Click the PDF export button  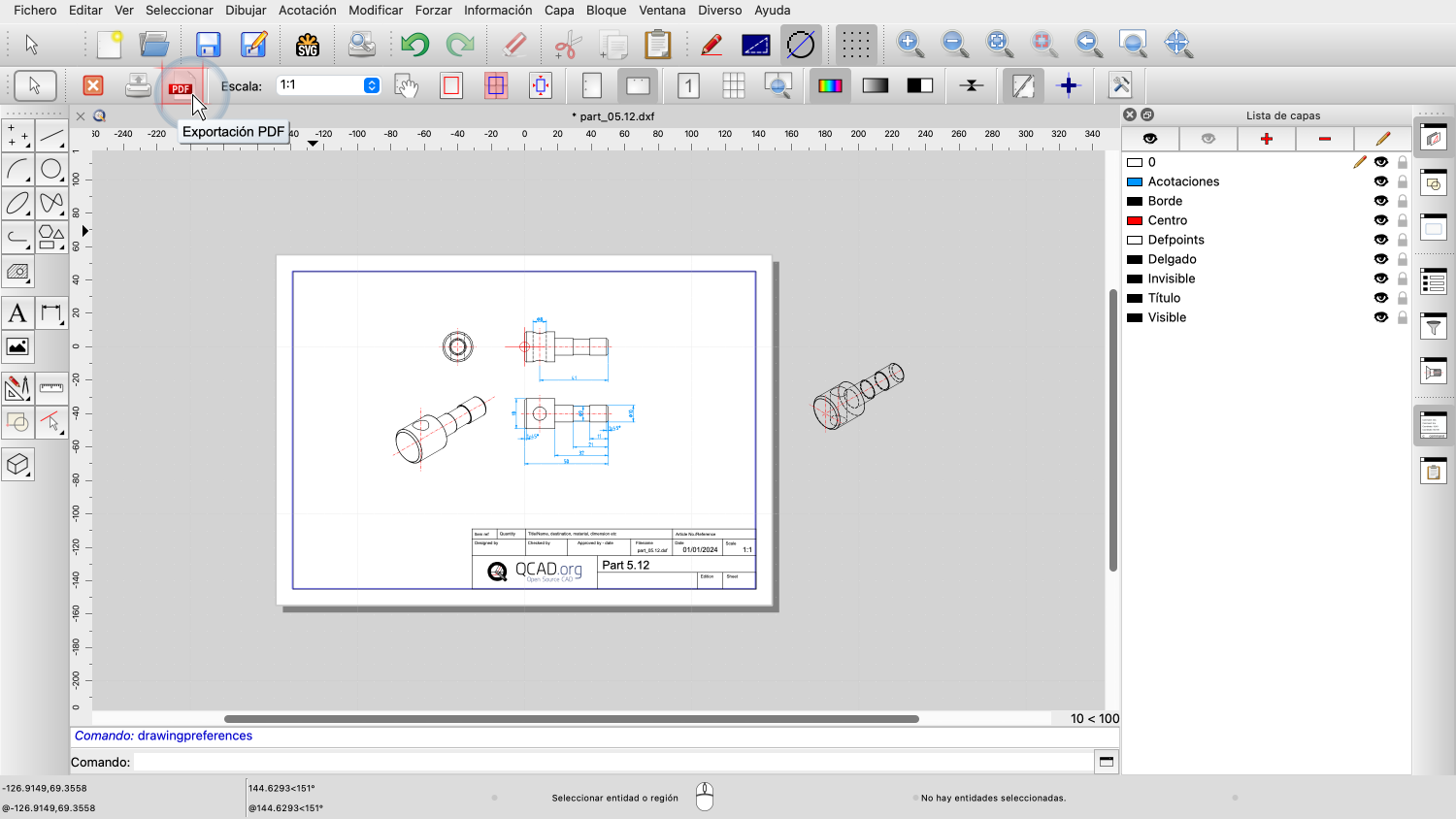click(181, 86)
